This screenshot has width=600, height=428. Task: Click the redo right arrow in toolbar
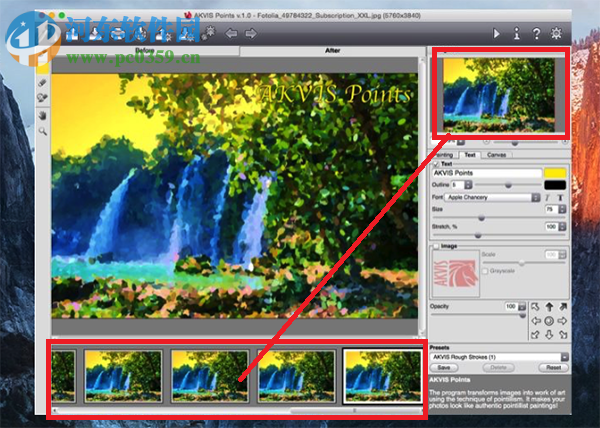(251, 34)
